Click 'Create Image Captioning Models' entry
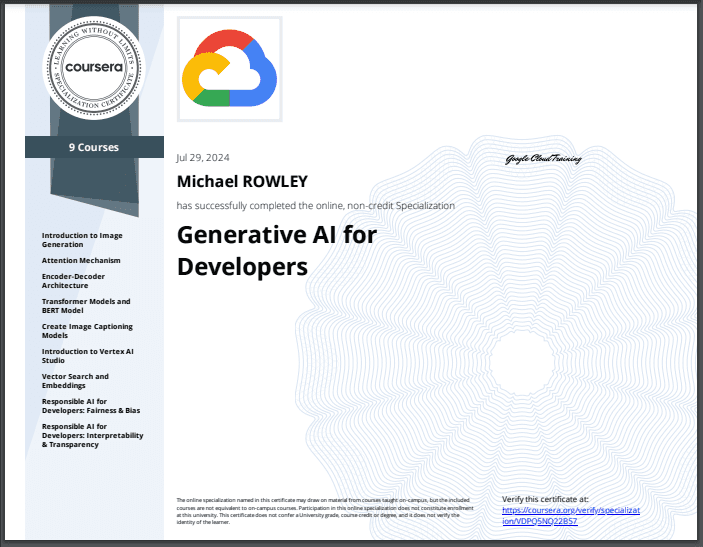 [x=87, y=331]
